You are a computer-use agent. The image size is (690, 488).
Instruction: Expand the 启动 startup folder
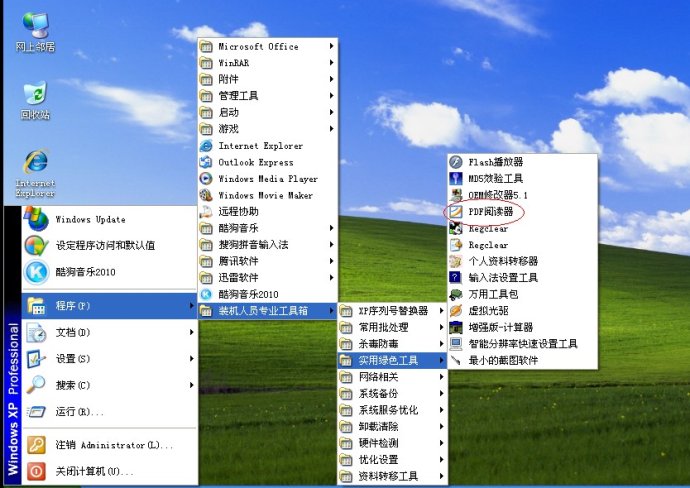pos(331,112)
